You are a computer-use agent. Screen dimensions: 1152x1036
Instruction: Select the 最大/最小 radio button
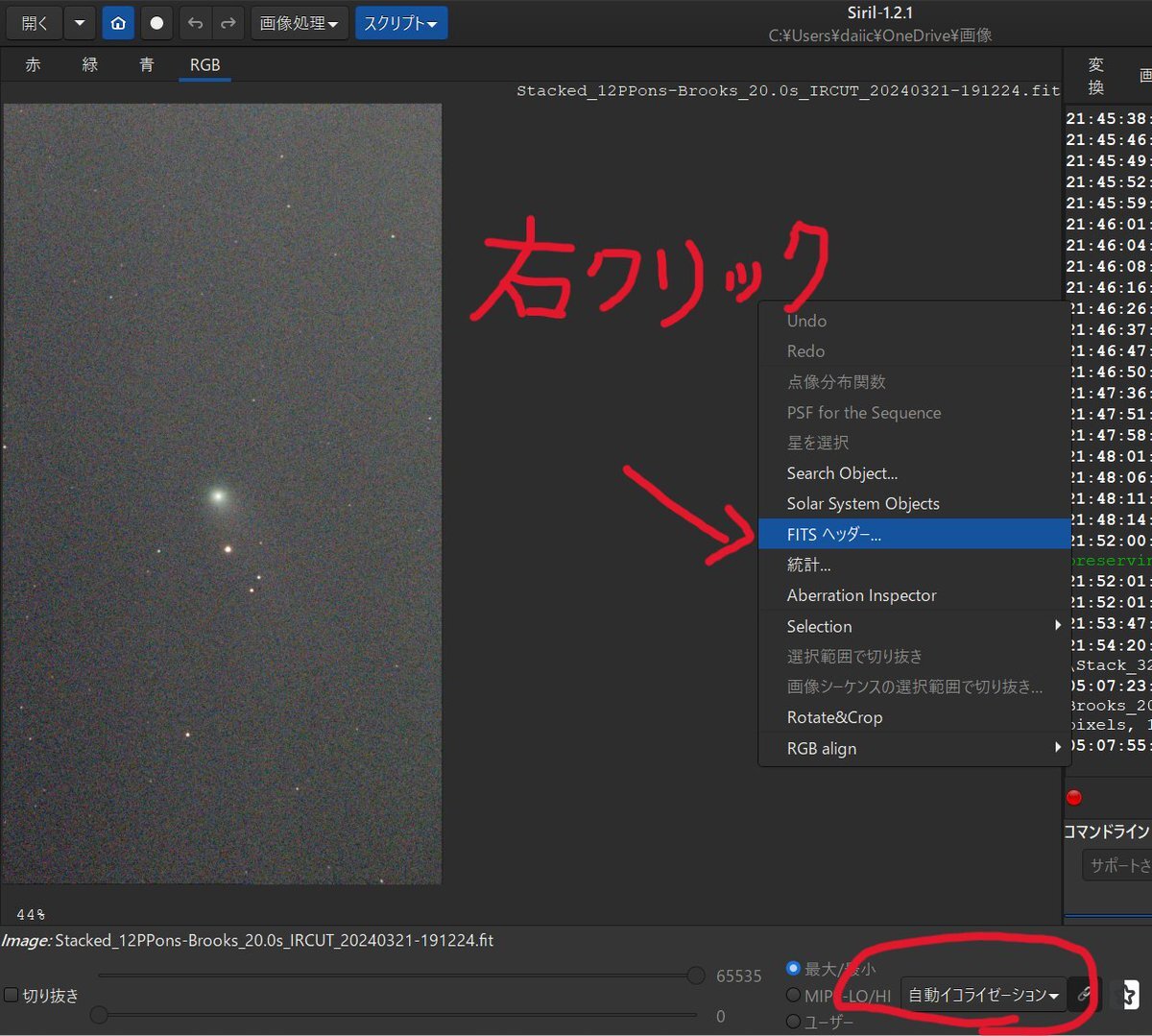(x=793, y=968)
